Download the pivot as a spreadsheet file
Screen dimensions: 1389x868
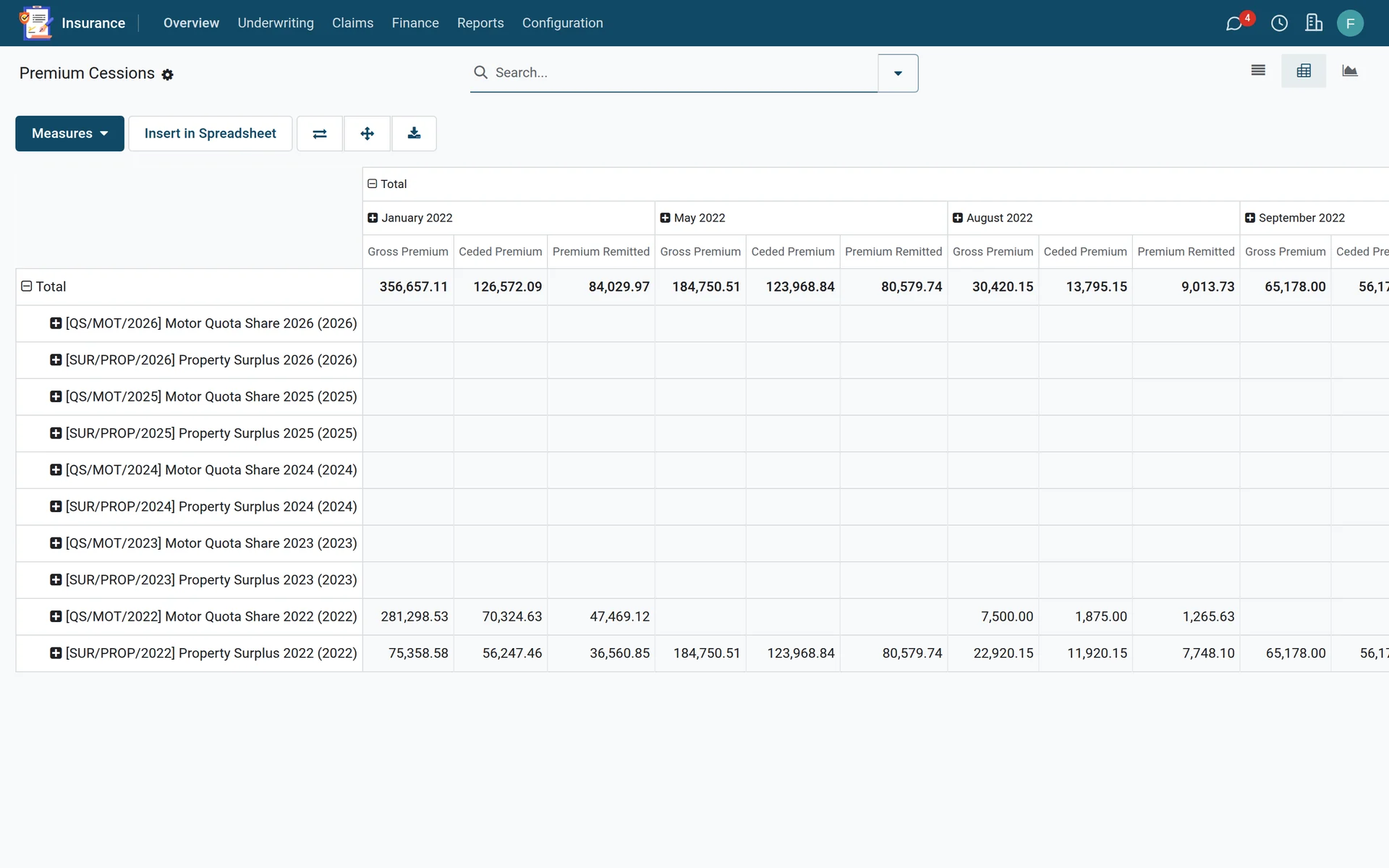point(414,133)
